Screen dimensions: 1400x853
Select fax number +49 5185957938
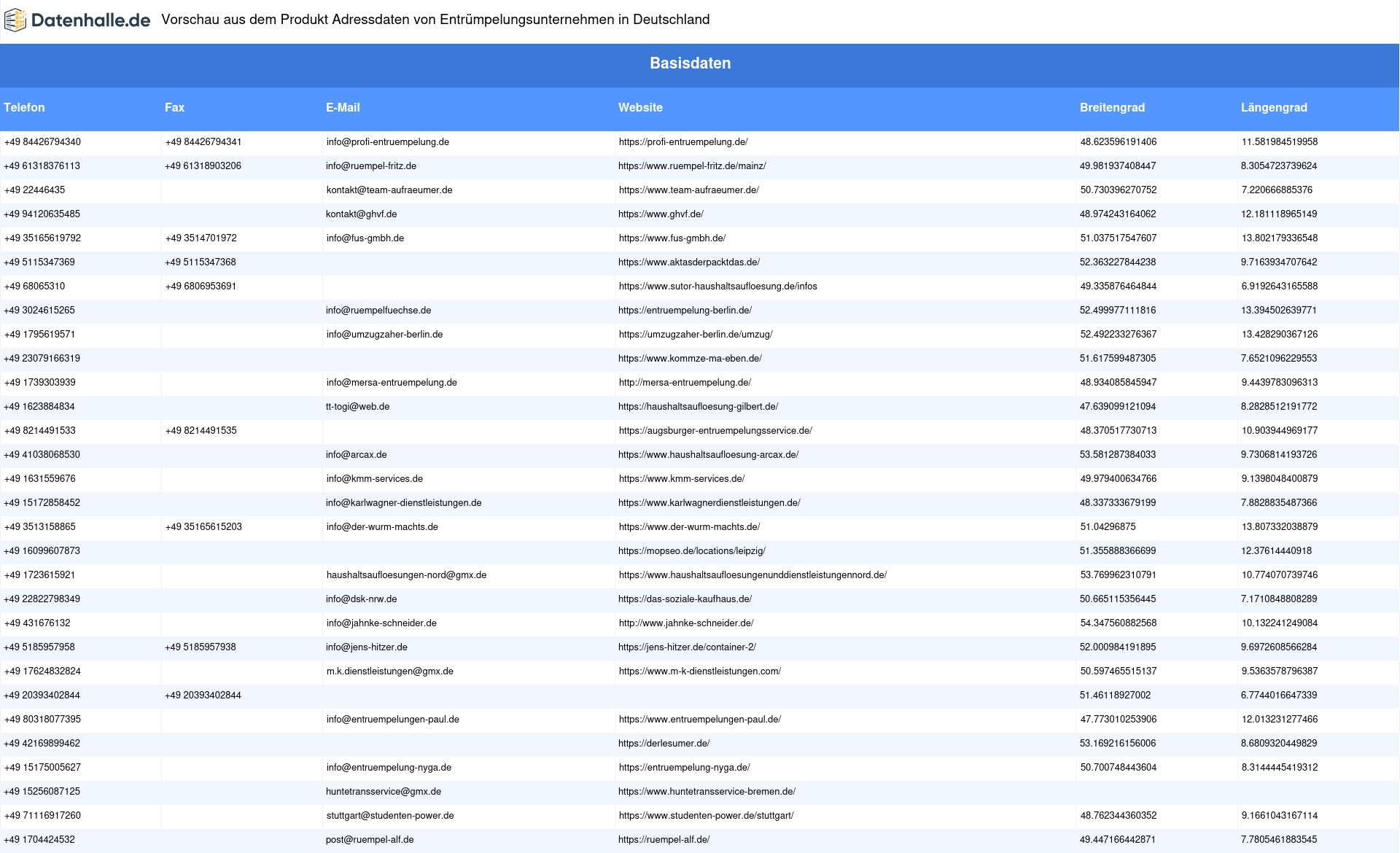[x=201, y=647]
